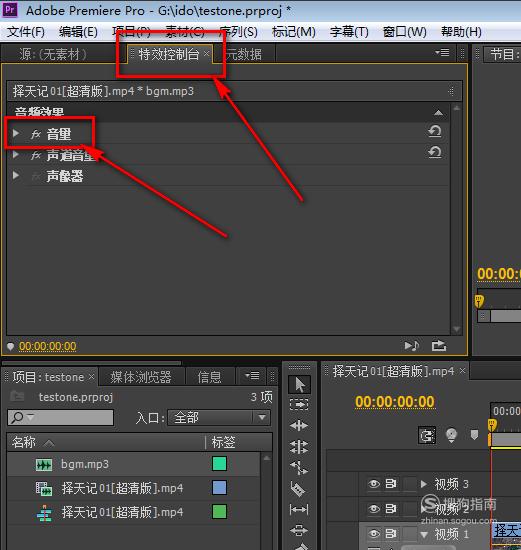The height and width of the screenshot is (550, 521).
Task: Reset the 声道音量 effect
Action: (x=435, y=152)
